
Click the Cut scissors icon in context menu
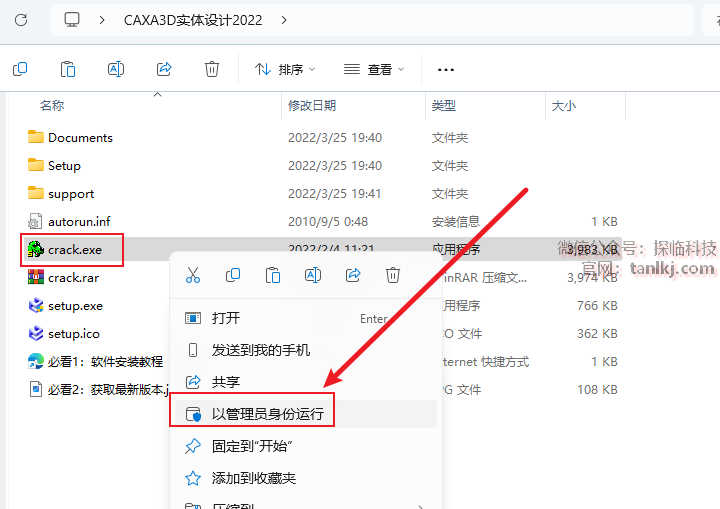coord(193,275)
